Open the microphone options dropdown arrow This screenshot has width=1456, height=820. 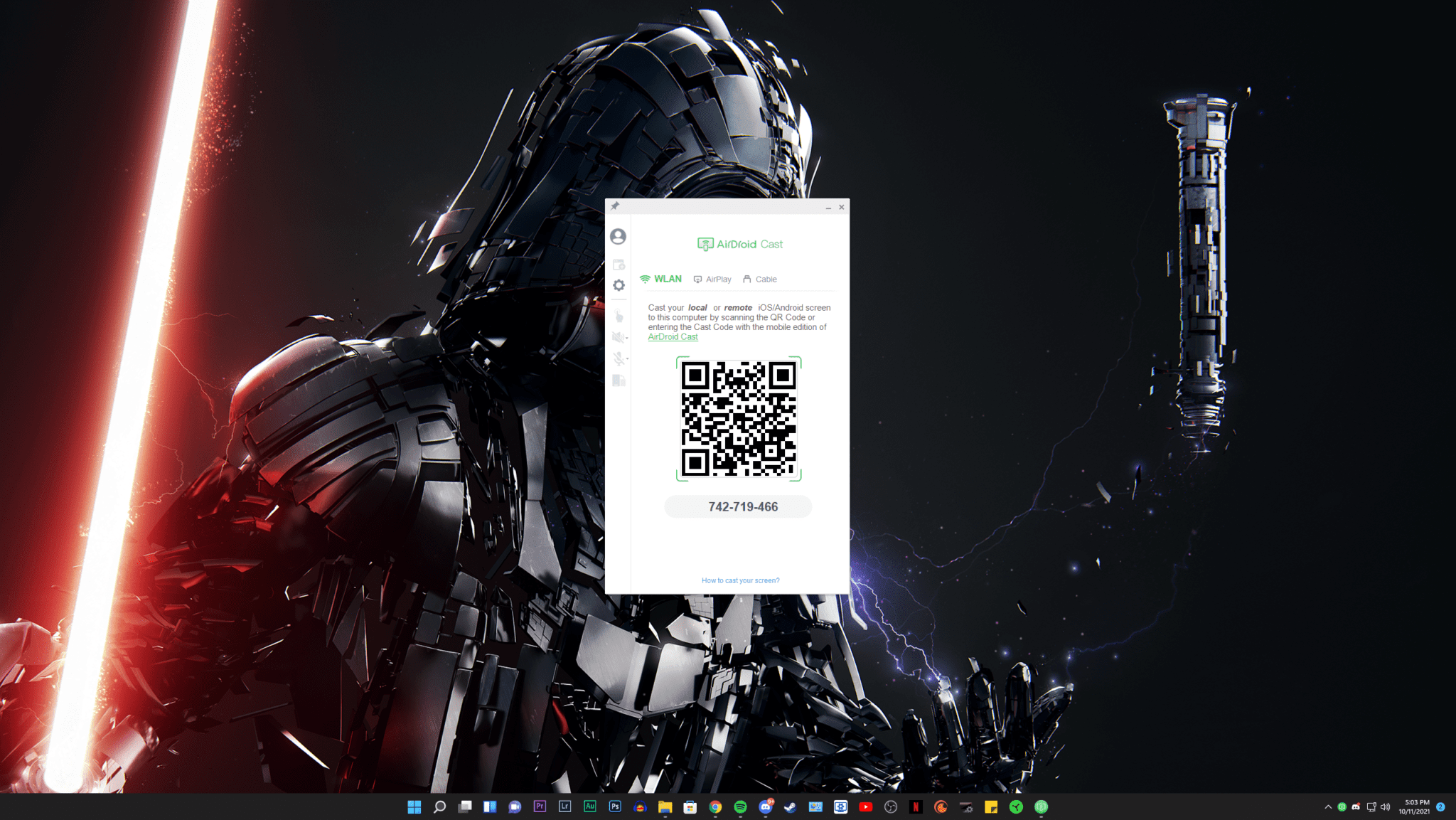[x=628, y=359]
